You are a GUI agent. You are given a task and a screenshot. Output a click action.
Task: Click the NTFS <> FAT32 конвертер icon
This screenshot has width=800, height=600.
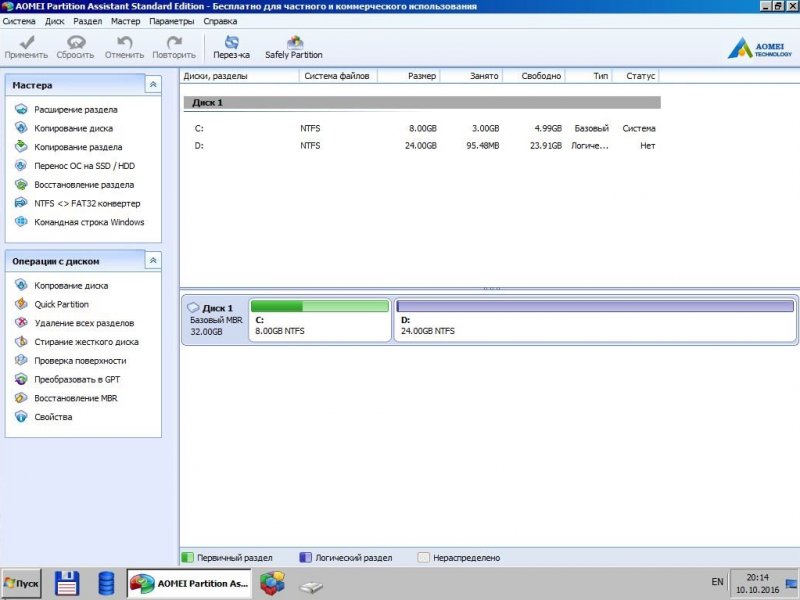click(x=21, y=203)
